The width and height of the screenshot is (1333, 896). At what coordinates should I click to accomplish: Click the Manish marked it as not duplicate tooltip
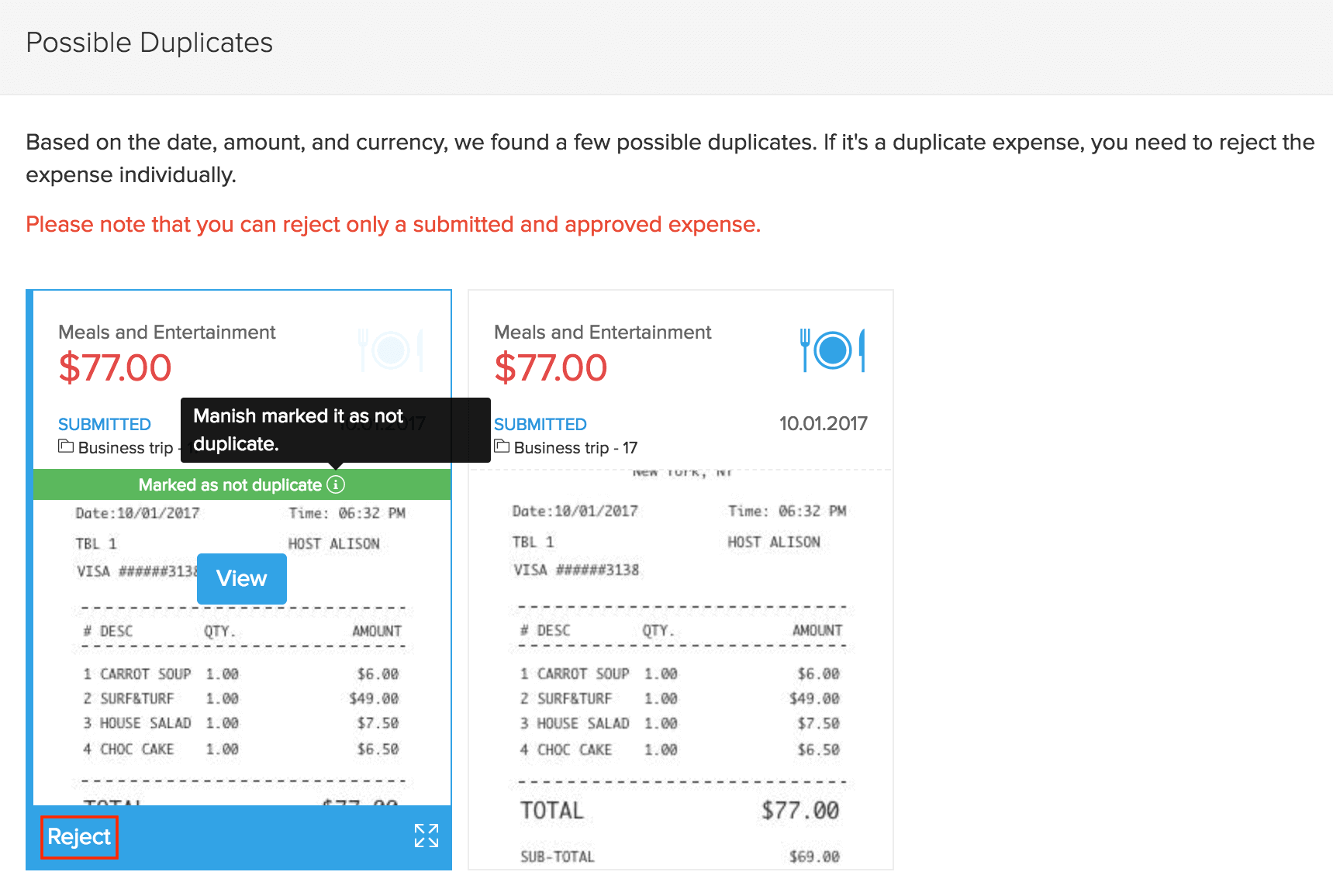(x=335, y=430)
